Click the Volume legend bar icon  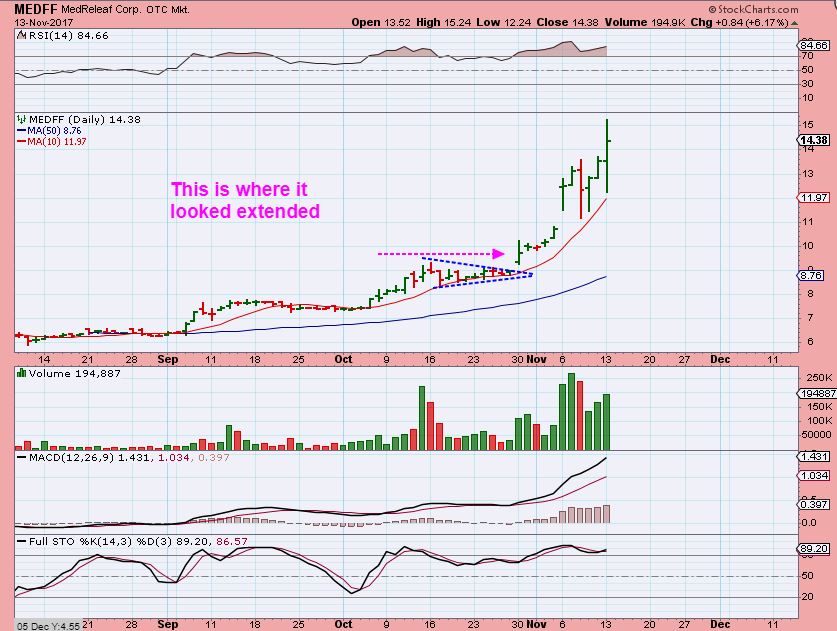click(x=21, y=373)
